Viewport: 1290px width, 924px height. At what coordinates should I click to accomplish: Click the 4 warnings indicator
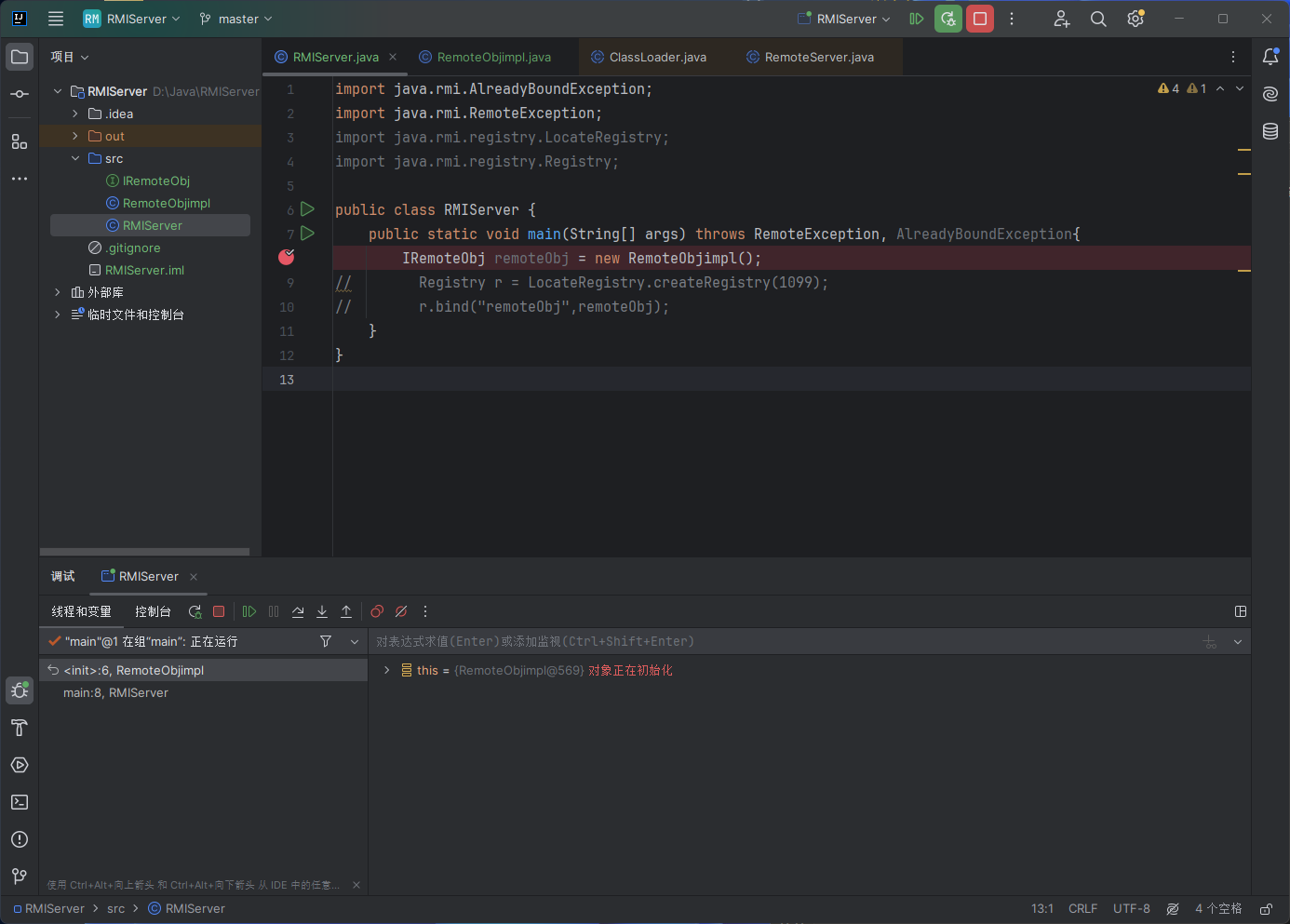click(x=1169, y=88)
